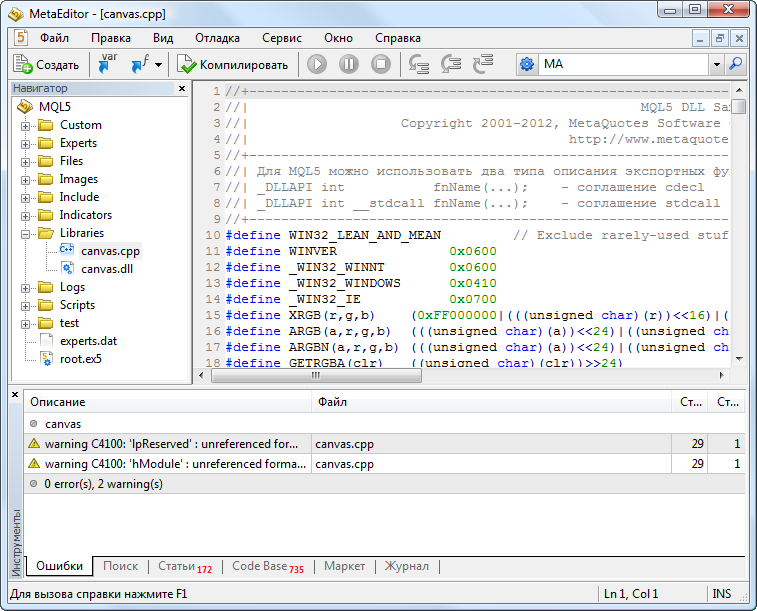
Task: Expand the Scripts folder
Action: click(26, 306)
